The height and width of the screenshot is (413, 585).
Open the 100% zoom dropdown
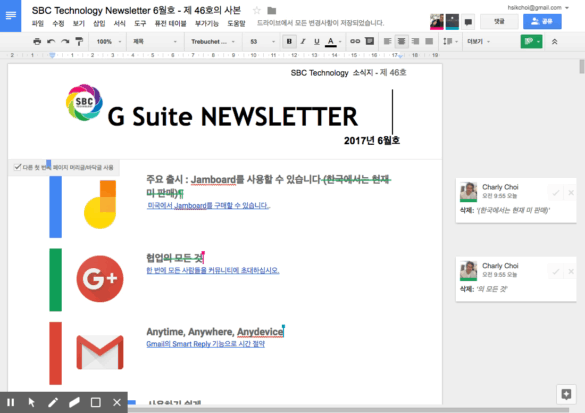pyautogui.click(x=109, y=41)
